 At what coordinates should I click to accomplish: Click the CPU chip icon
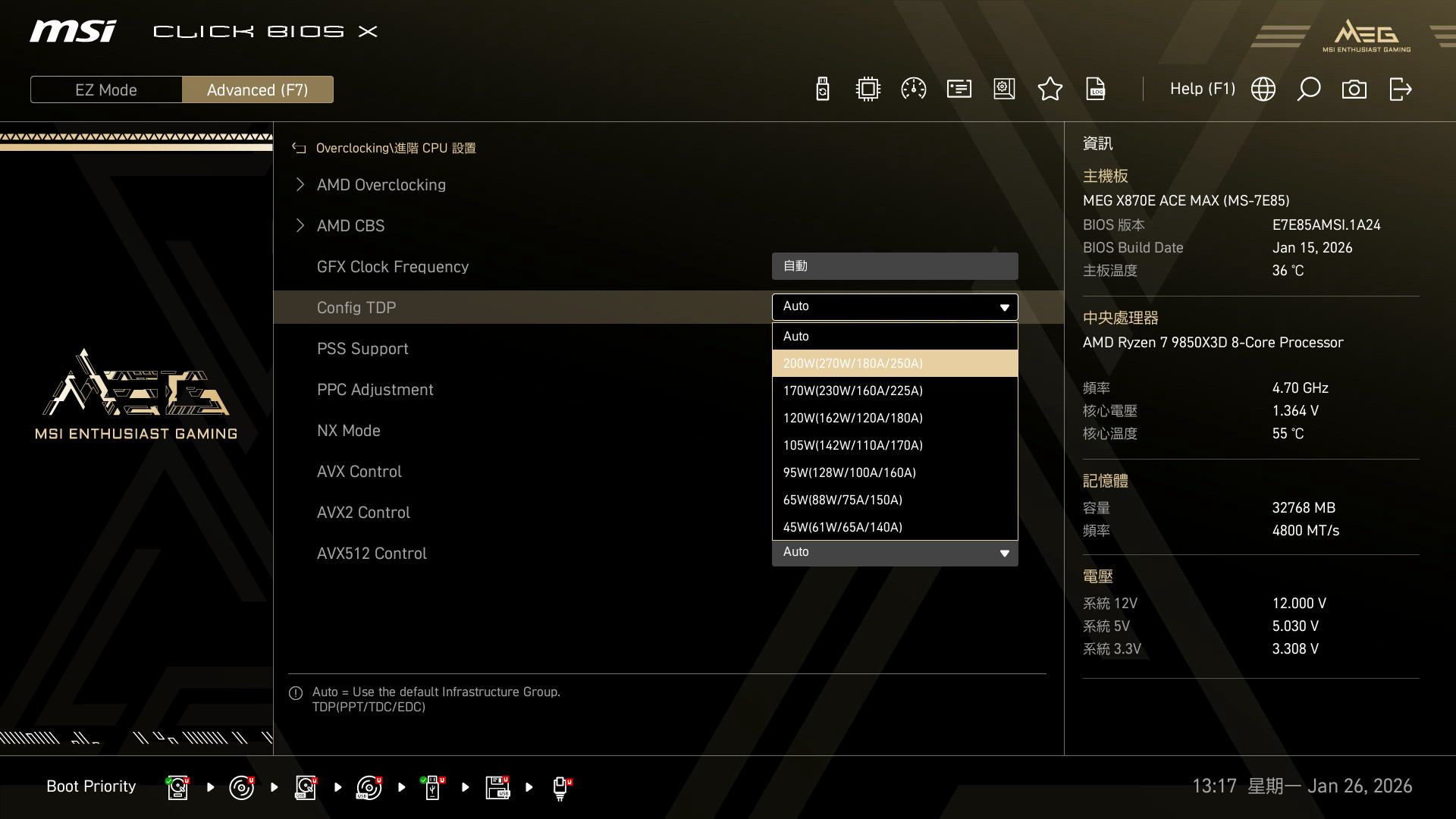[868, 89]
